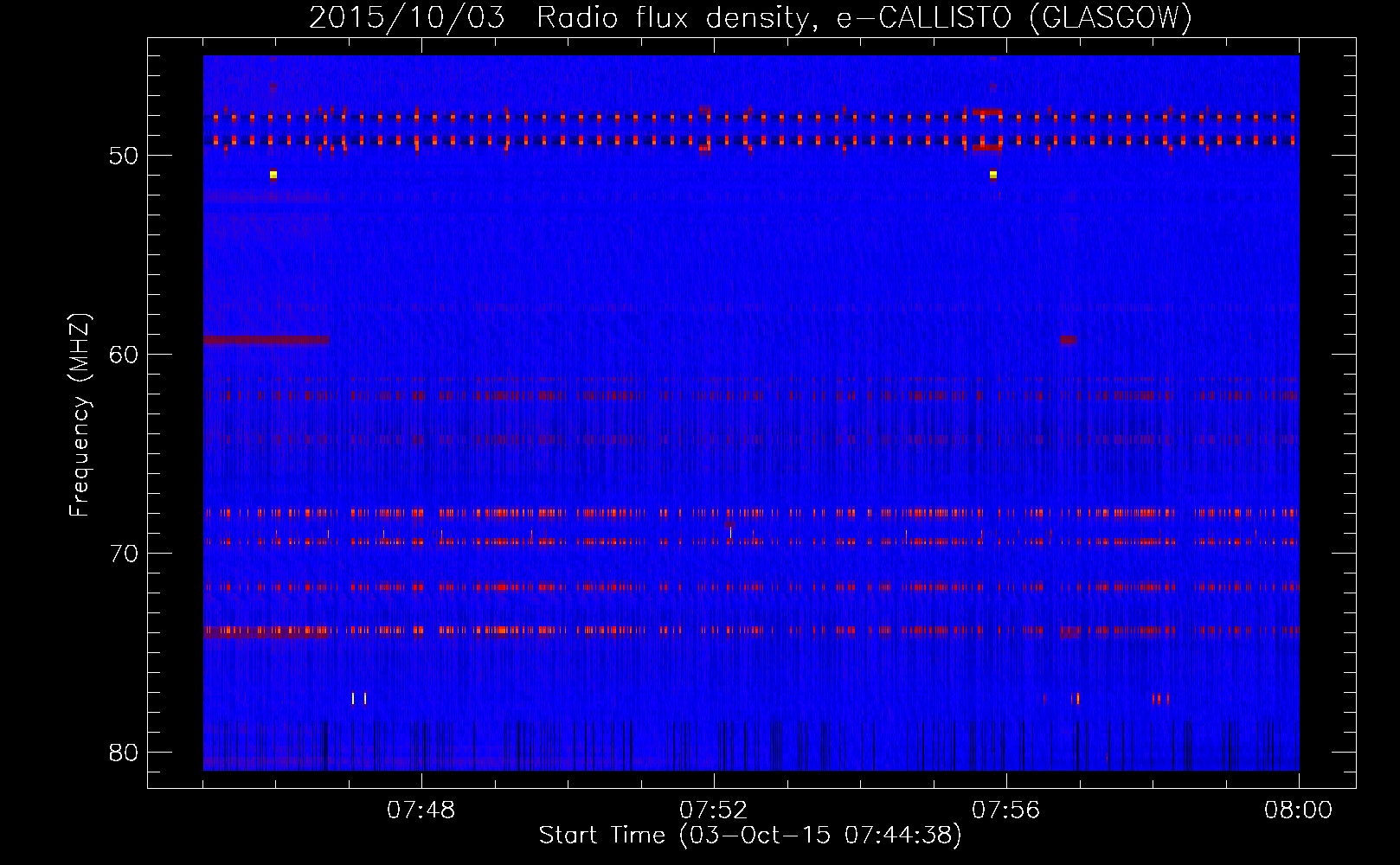Select the 50 frequency tick label
Screen dimensions: 1400x865
coord(124,156)
